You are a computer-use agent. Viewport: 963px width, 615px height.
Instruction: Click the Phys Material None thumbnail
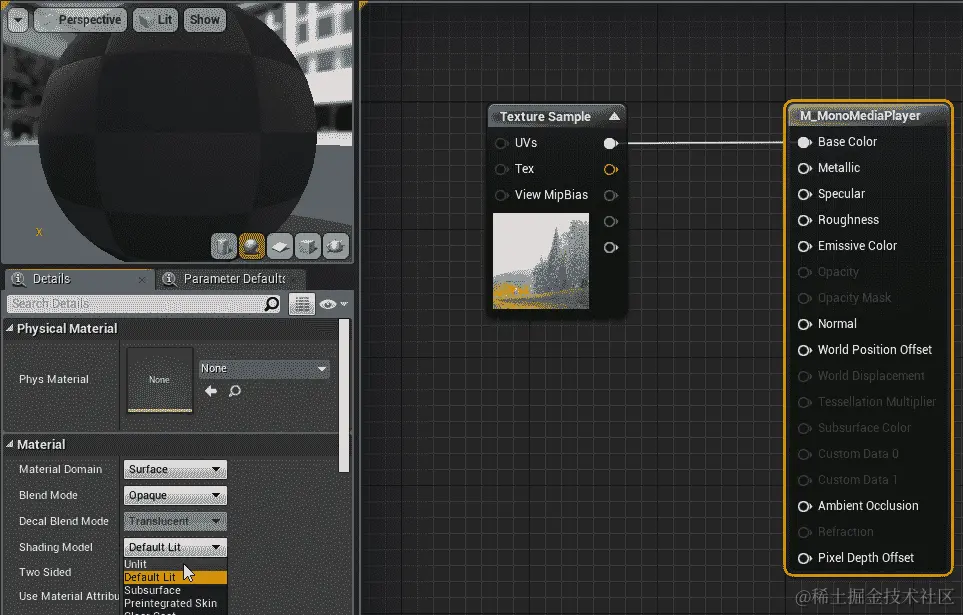tap(160, 380)
